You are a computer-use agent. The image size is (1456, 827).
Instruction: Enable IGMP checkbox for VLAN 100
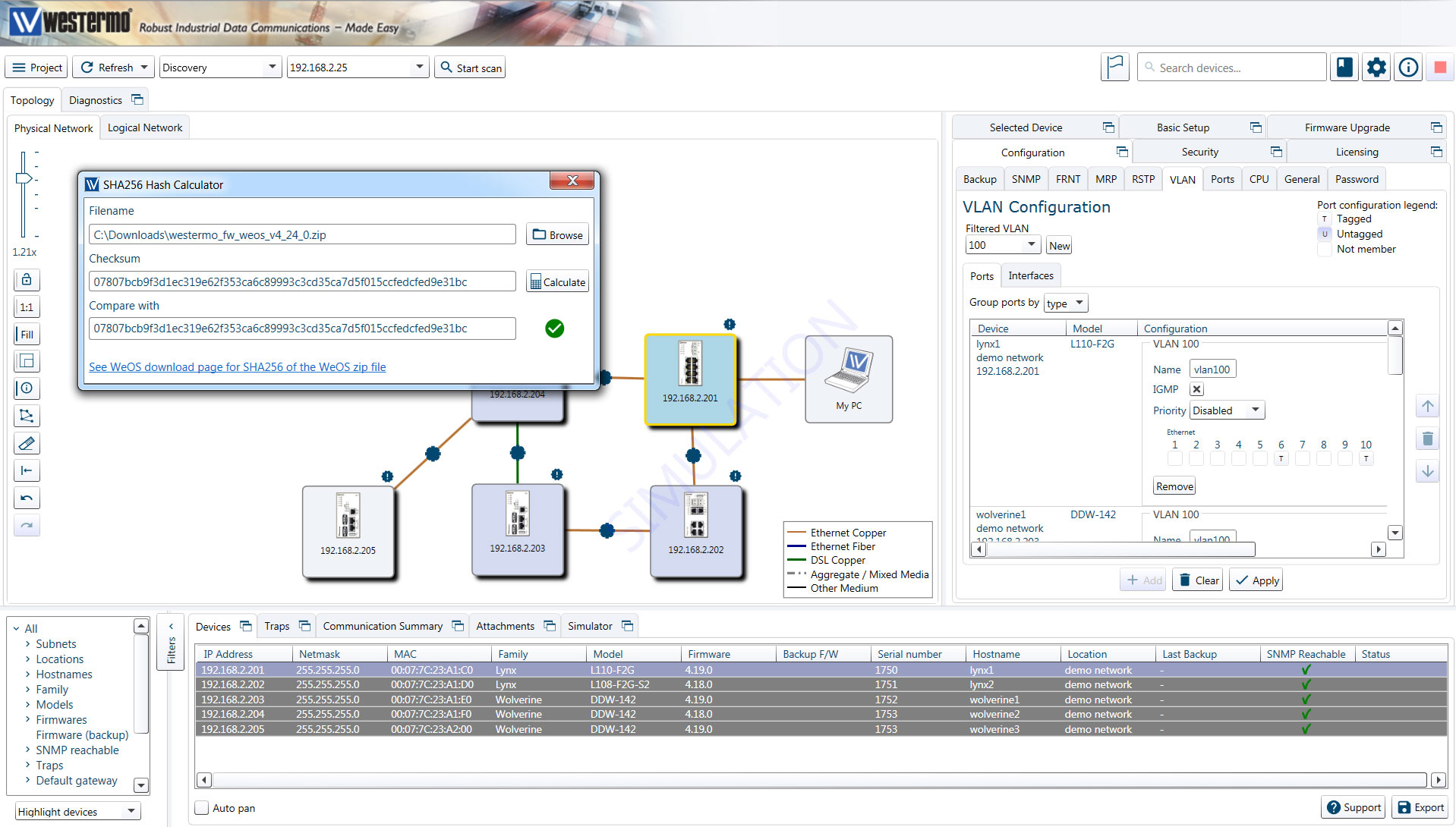point(1196,388)
